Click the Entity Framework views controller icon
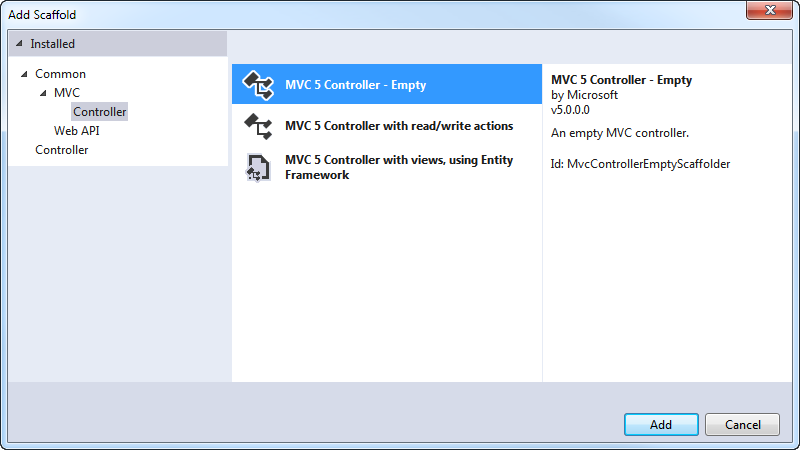 (258, 167)
